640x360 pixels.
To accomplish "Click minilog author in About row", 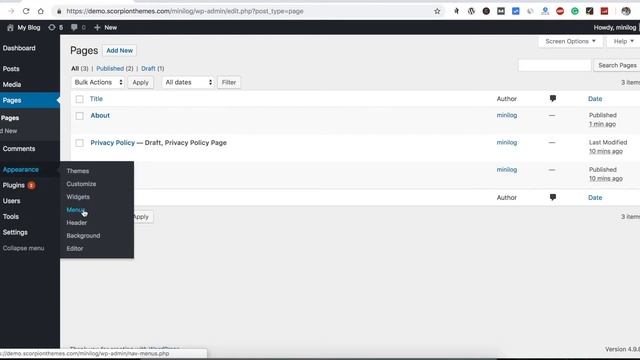I will pyautogui.click(x=507, y=115).
